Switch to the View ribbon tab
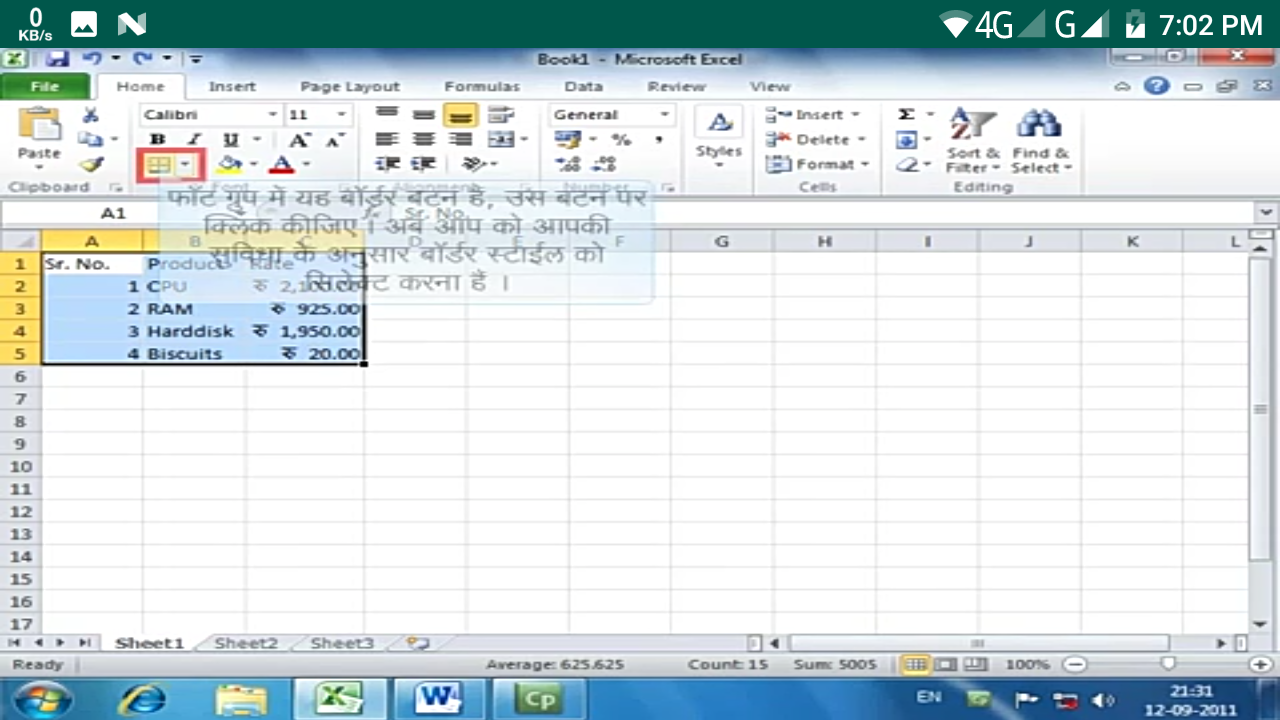 point(769,87)
